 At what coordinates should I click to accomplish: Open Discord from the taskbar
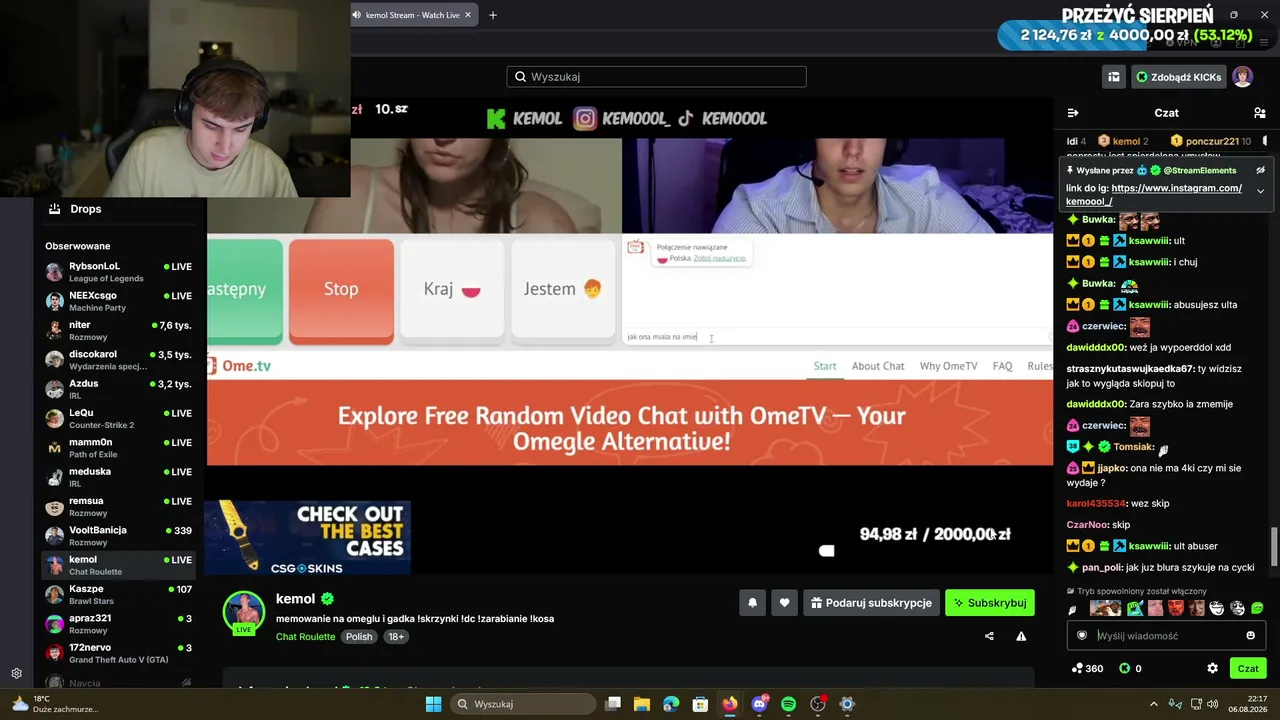[759, 704]
